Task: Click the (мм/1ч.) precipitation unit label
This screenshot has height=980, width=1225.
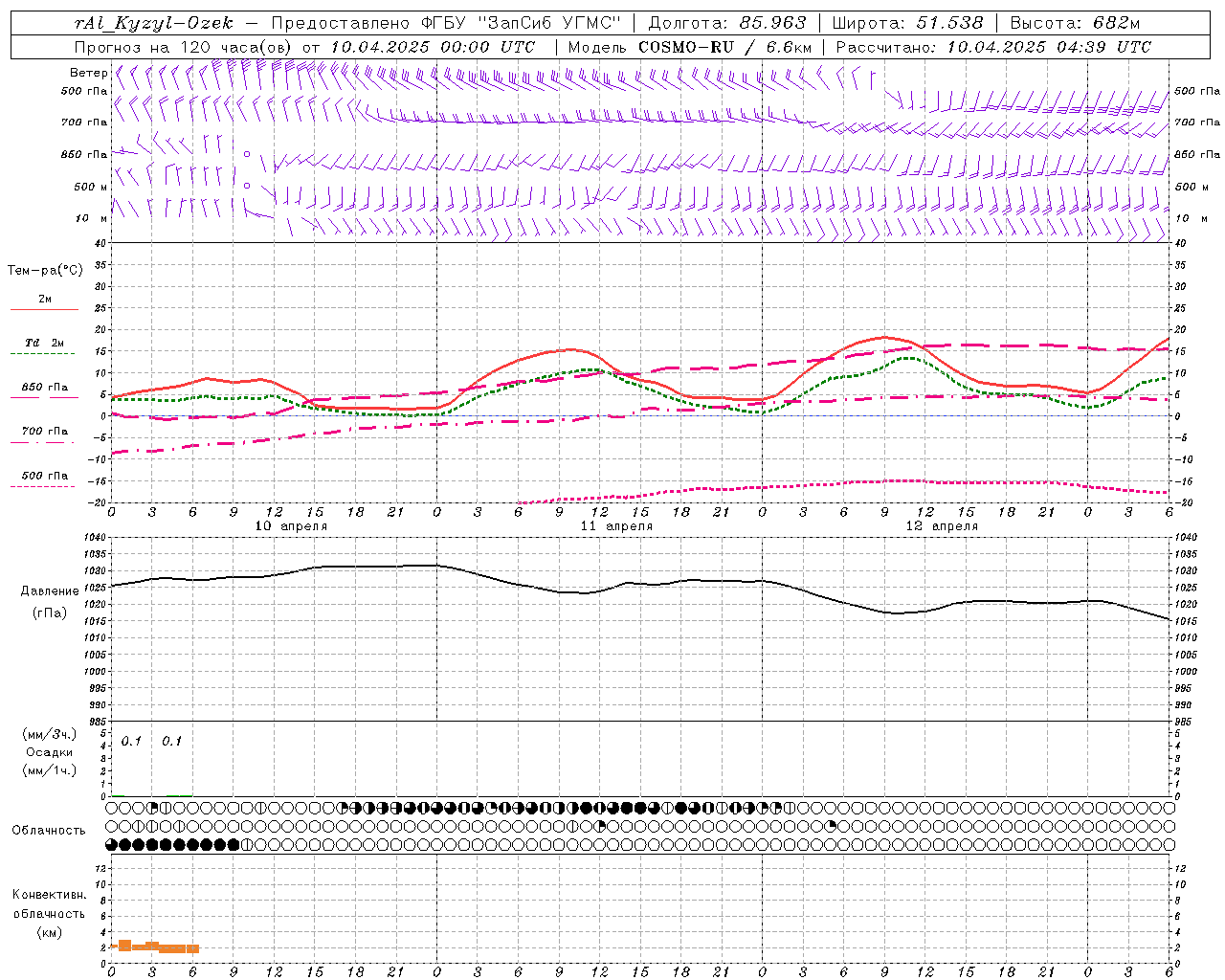Action: point(50,770)
